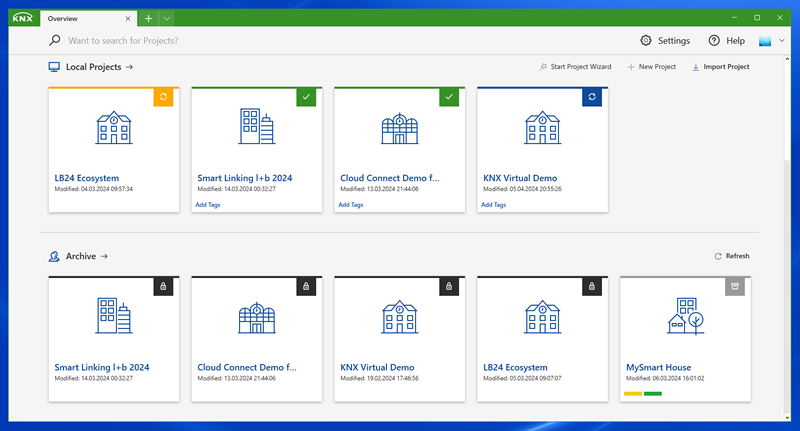800x431 pixels.
Task: Click the KNX logo in title bar
Action: (x=21, y=18)
